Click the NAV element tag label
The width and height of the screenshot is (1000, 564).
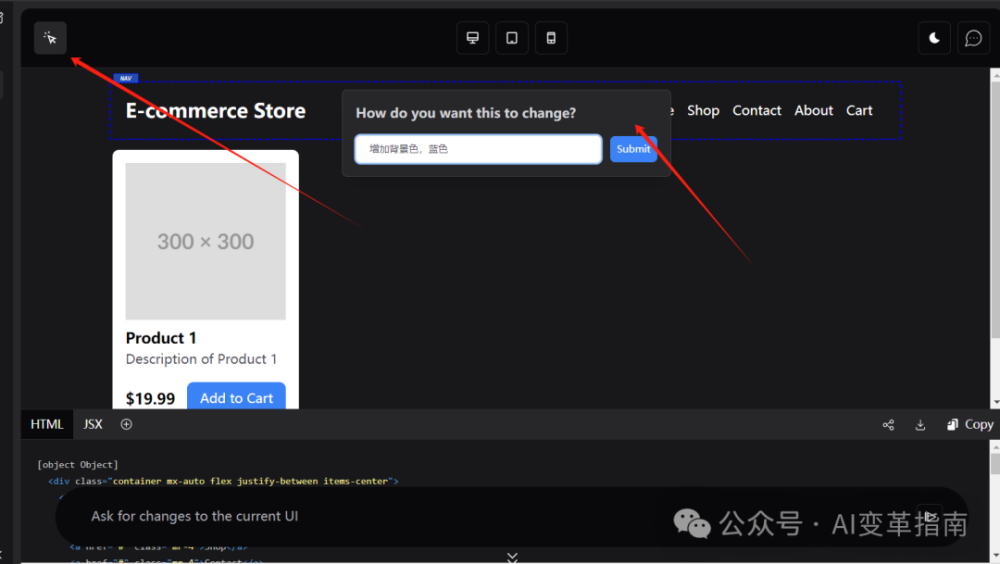[126, 78]
